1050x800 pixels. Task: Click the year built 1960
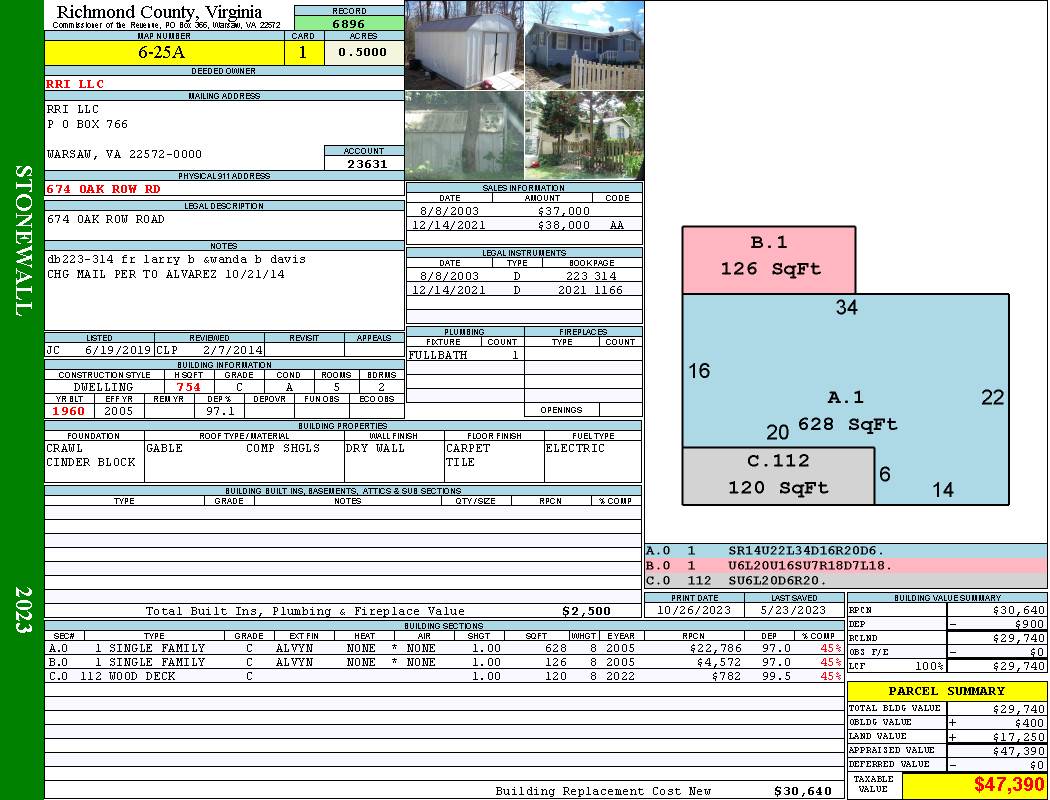point(69,411)
